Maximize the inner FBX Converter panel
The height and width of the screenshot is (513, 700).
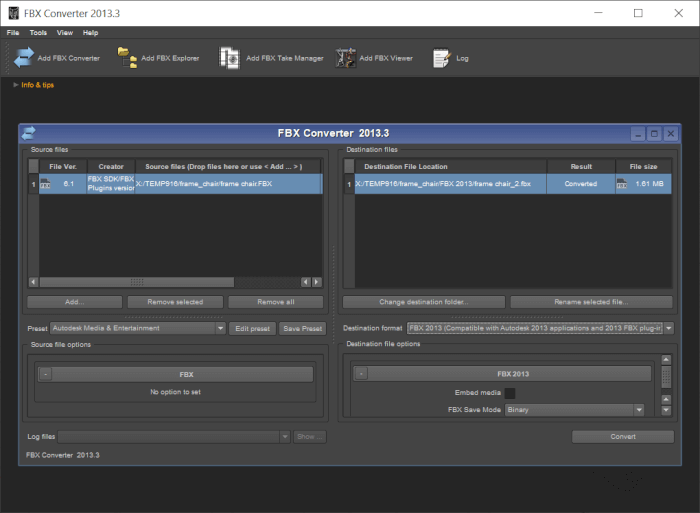point(654,133)
